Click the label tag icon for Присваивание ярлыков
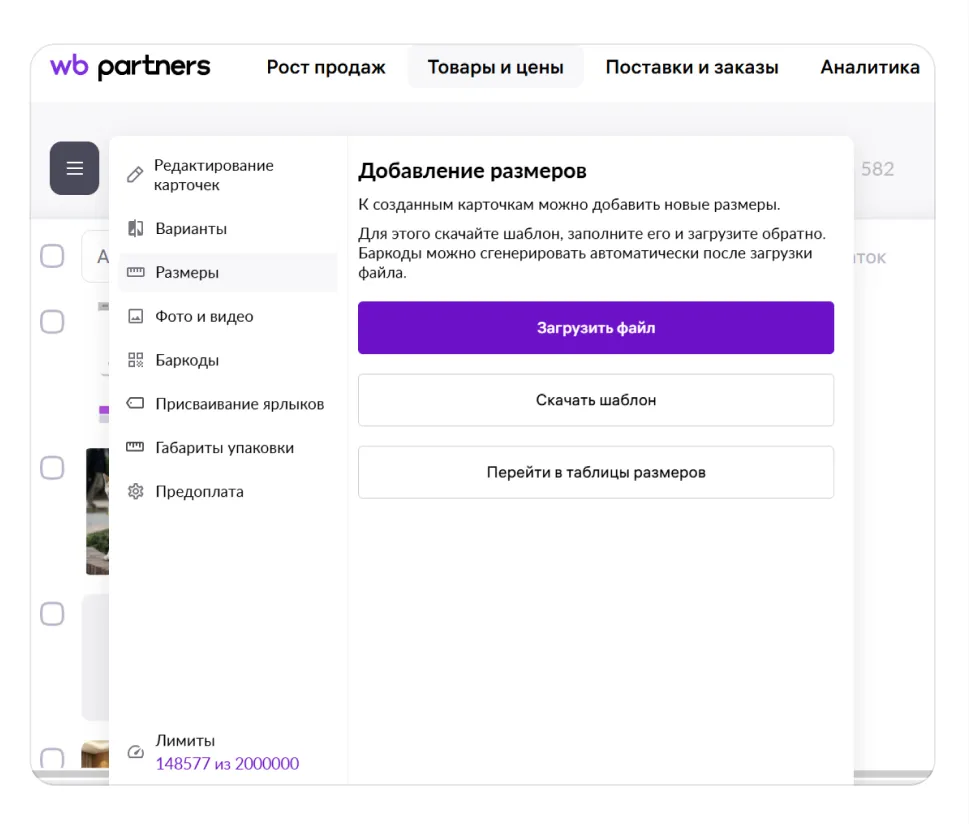The width and height of the screenshot is (969, 824). pos(136,404)
